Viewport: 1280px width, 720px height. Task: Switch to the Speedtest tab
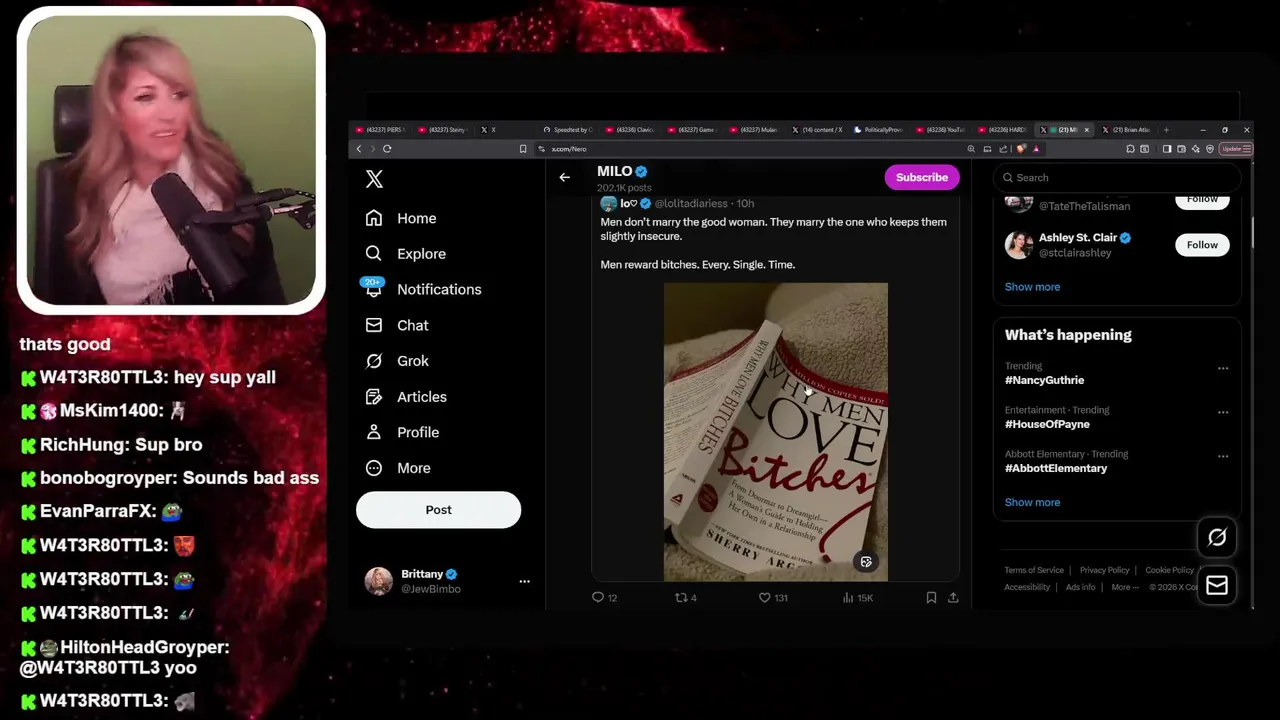[x=568, y=130]
